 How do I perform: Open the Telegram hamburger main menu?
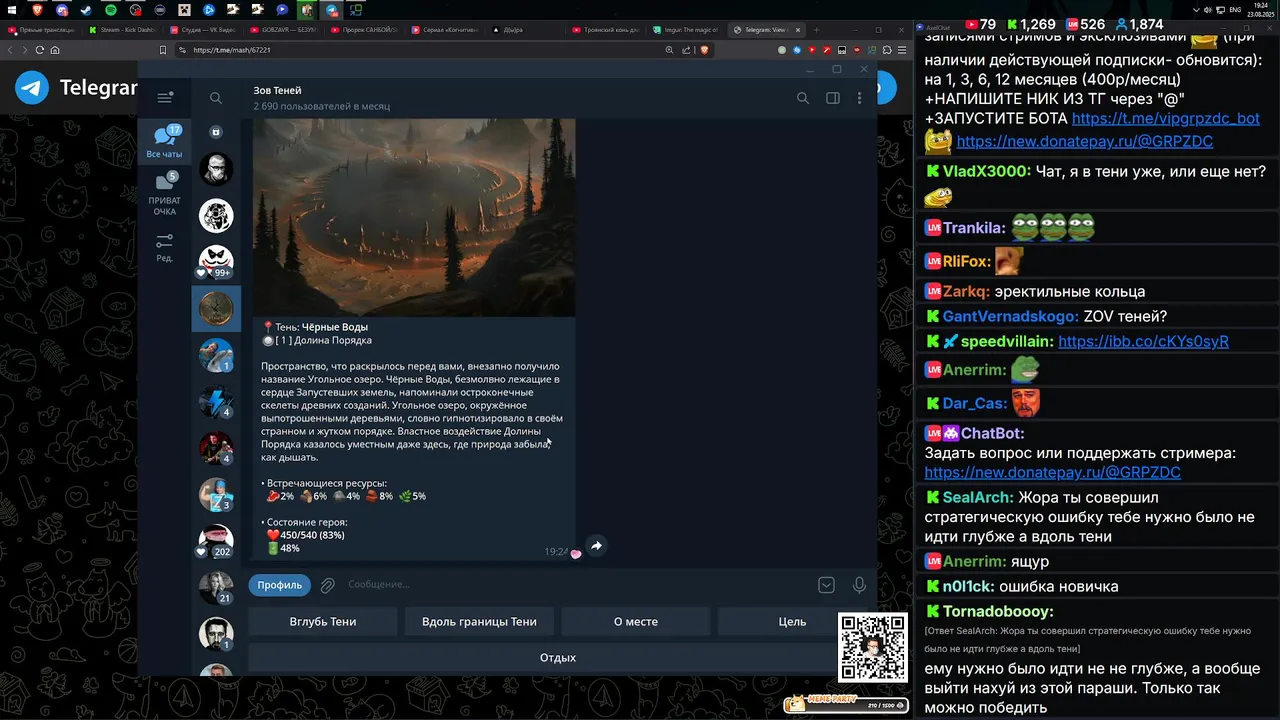[165, 97]
